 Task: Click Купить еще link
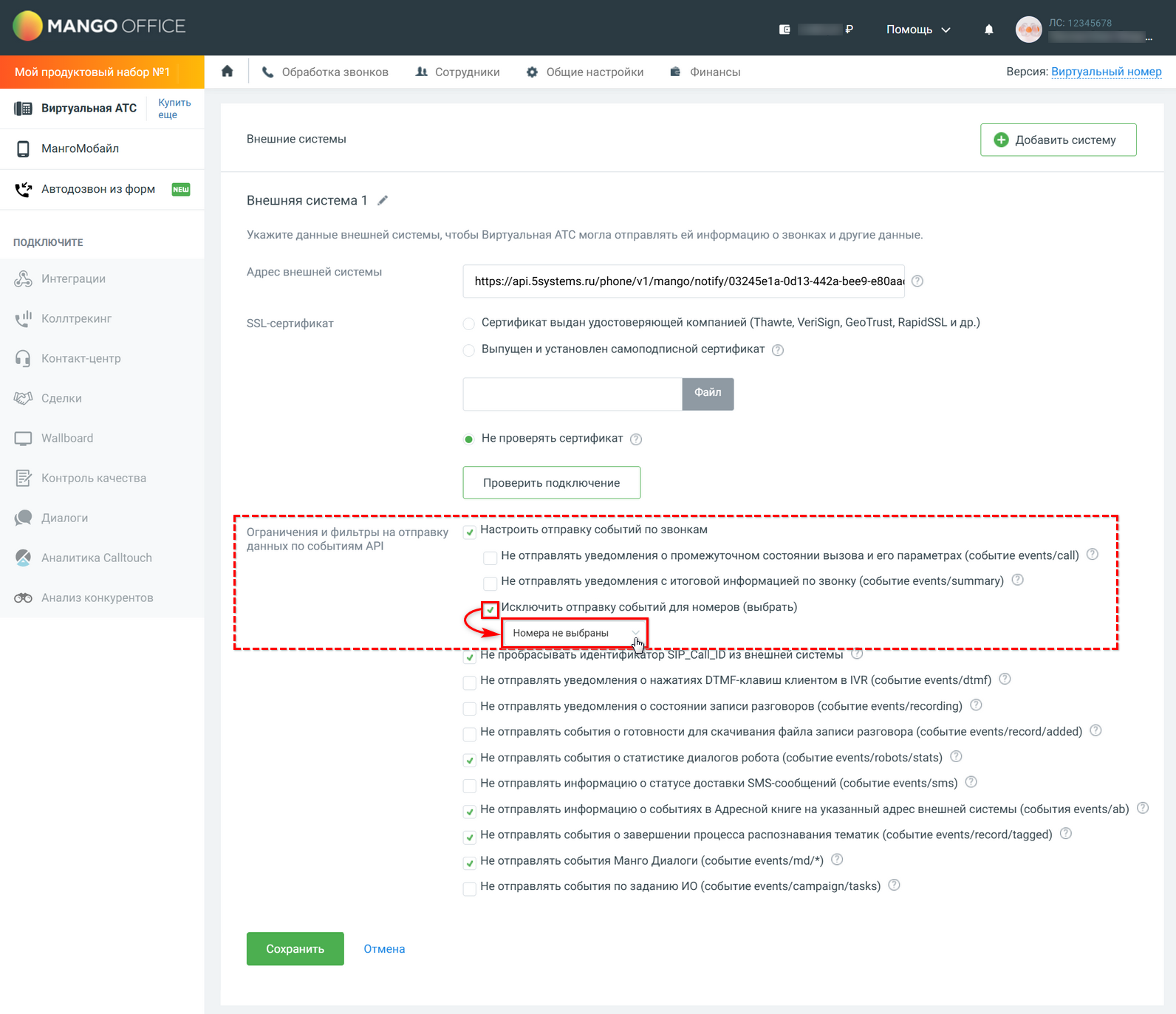174,109
